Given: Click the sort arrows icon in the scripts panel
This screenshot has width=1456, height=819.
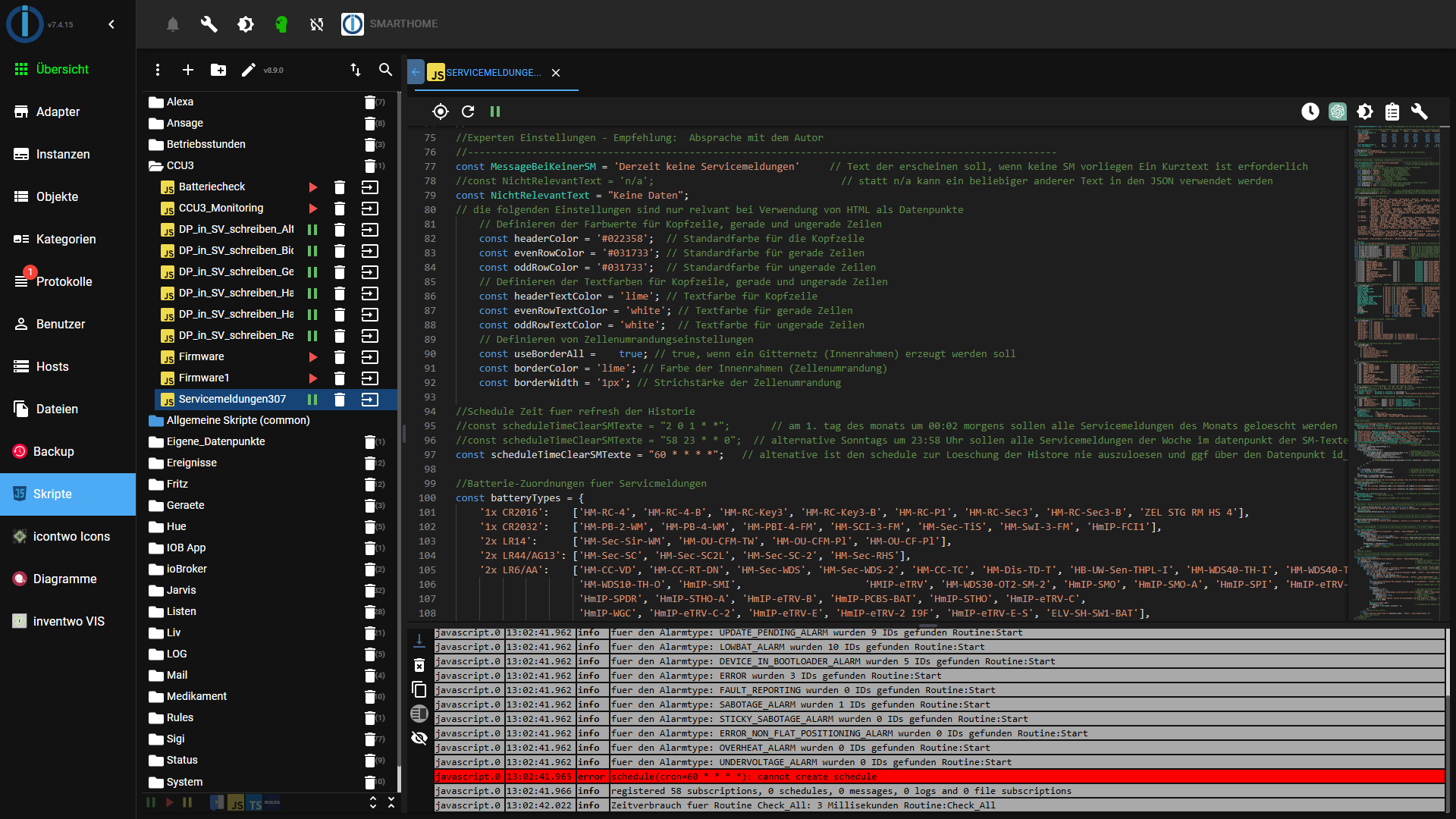Looking at the screenshot, I should (356, 70).
